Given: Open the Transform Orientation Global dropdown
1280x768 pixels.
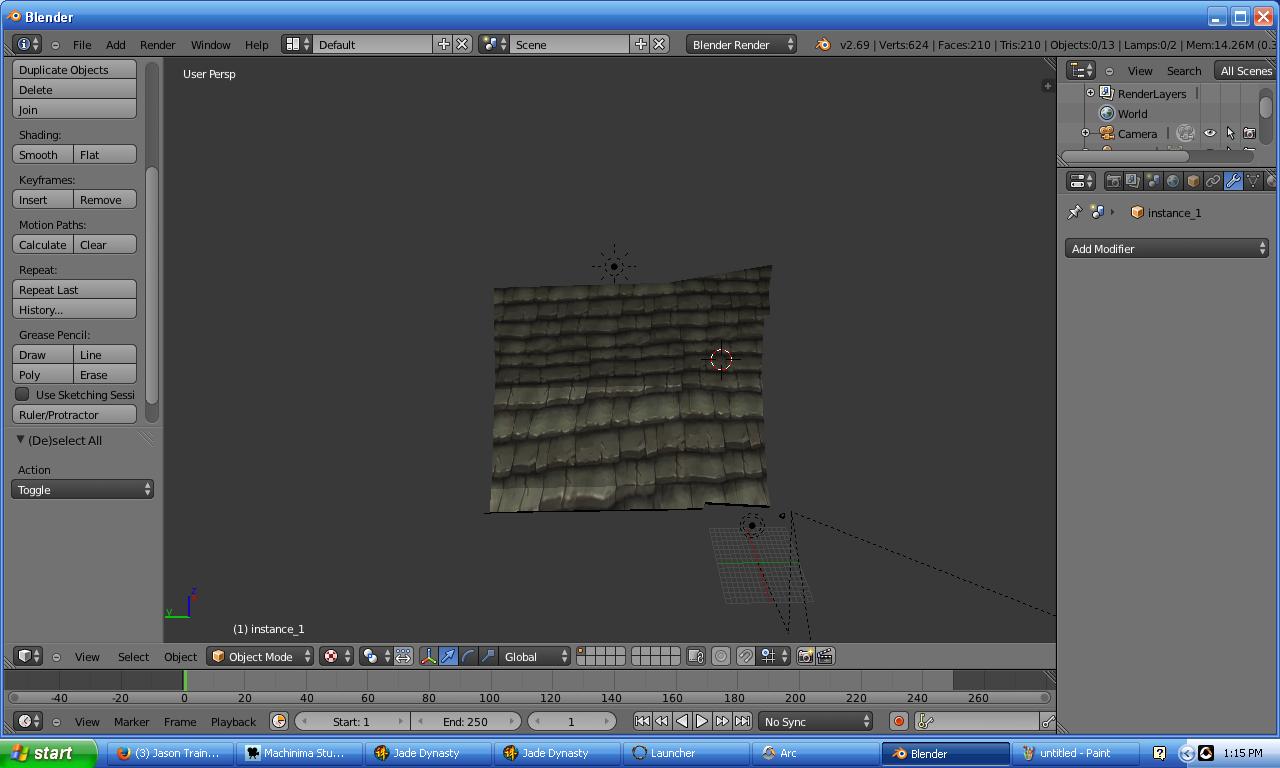Looking at the screenshot, I should pyautogui.click(x=534, y=656).
